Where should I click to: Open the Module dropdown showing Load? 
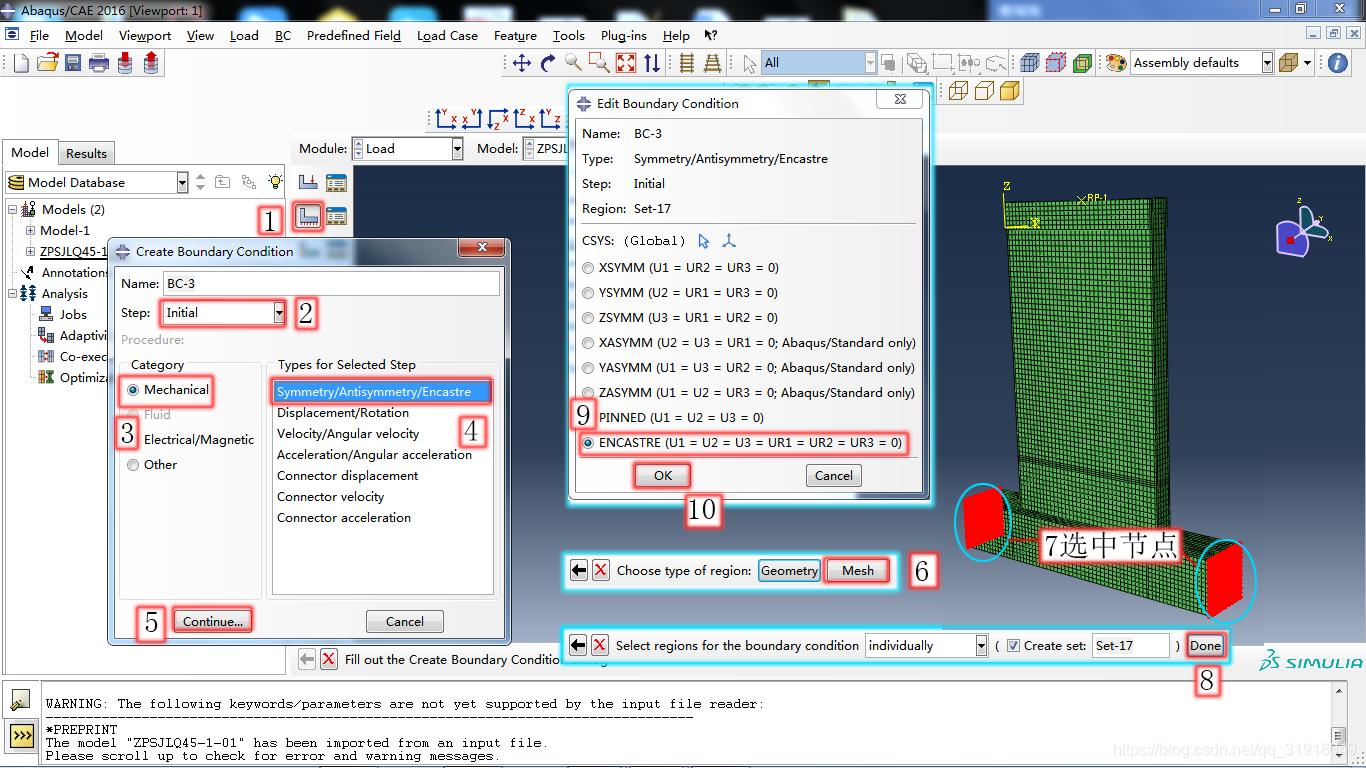coord(407,149)
